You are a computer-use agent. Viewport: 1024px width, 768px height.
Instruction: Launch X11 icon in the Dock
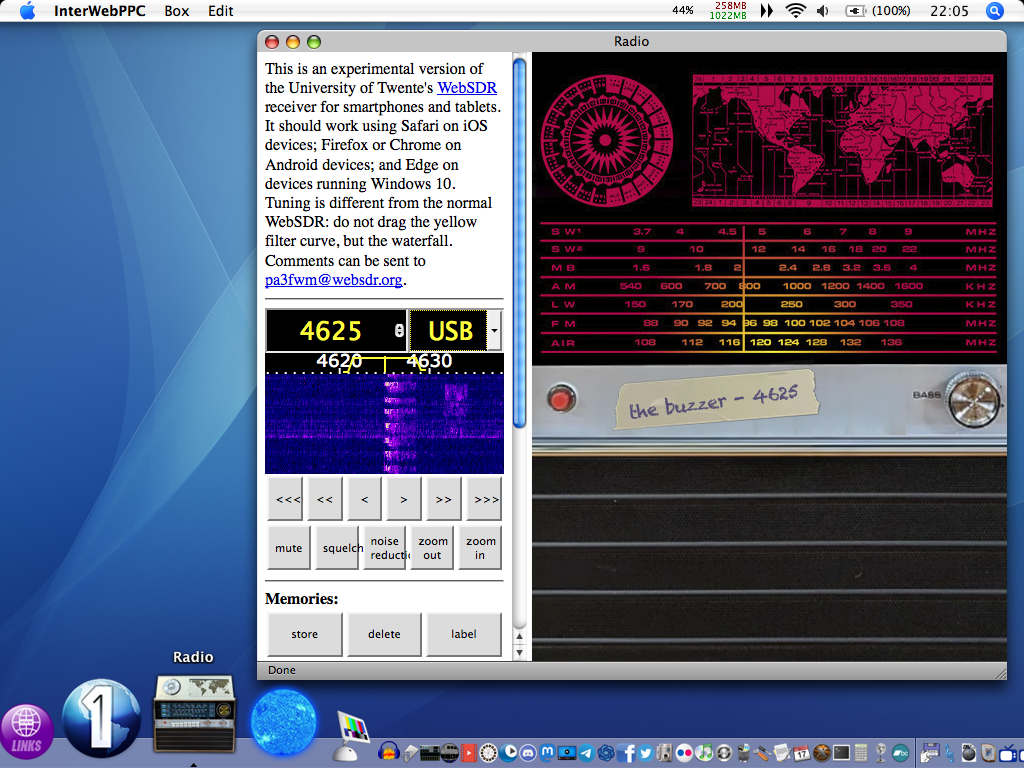pos(822,753)
